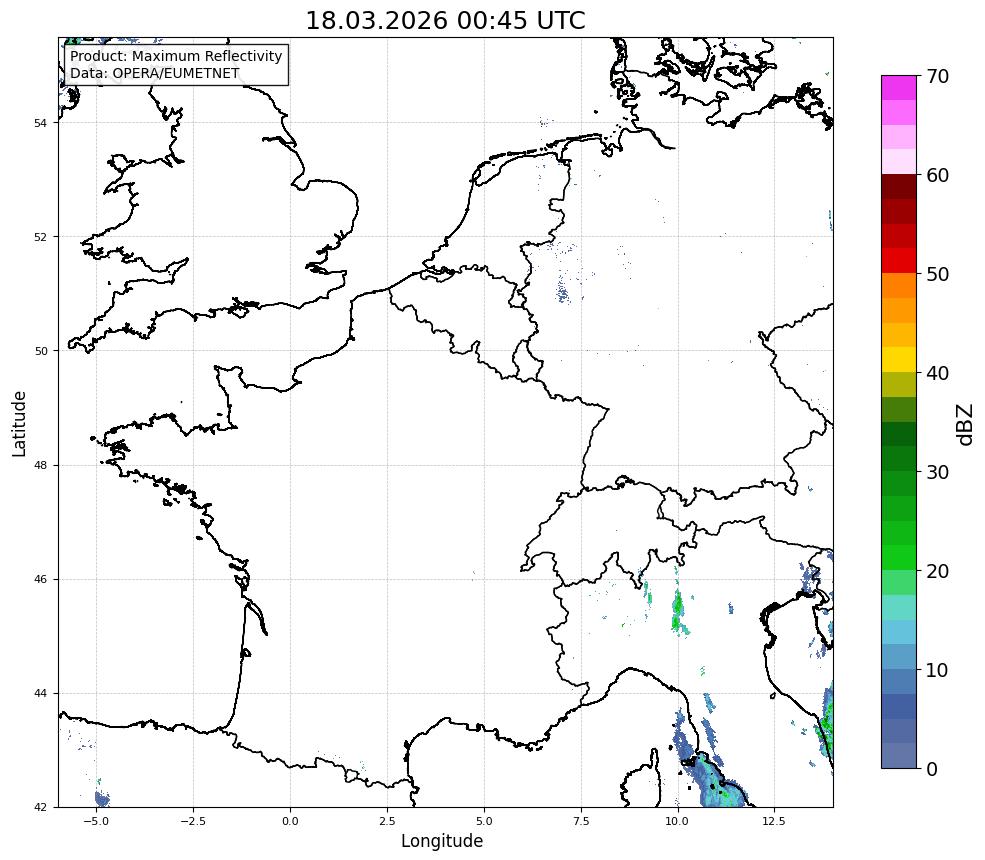Click the 'dBZ' colorbar label
The width and height of the screenshot is (985, 860).
[966, 424]
